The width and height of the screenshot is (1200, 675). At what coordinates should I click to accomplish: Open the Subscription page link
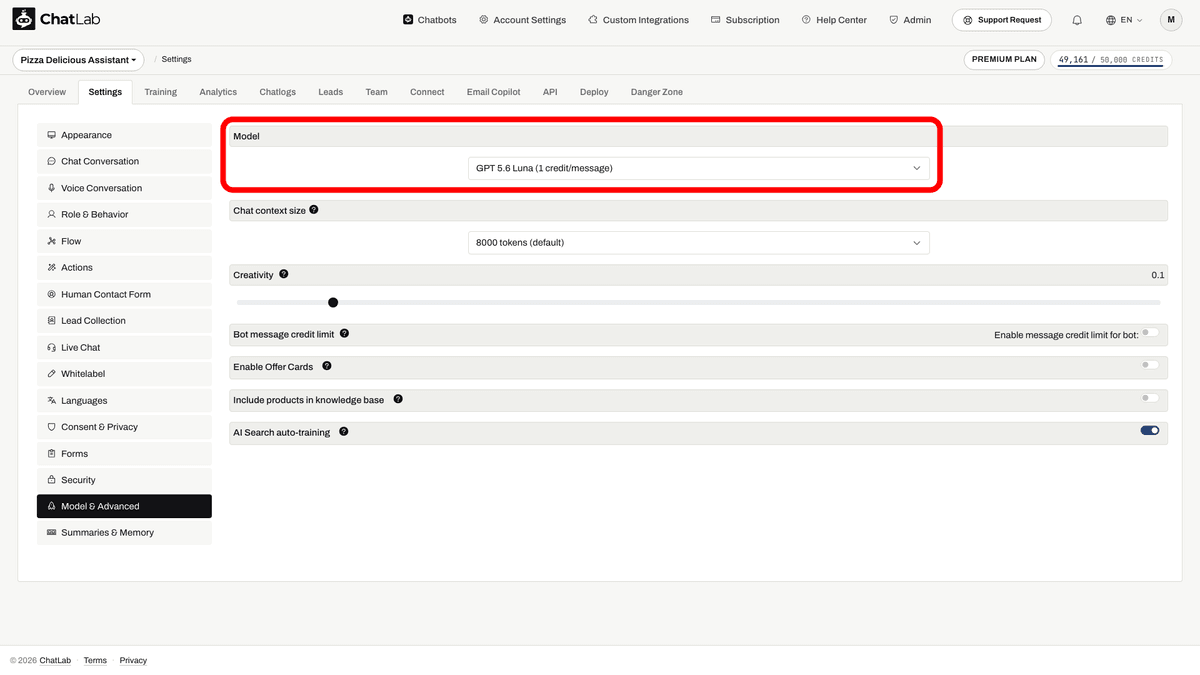[745, 20]
